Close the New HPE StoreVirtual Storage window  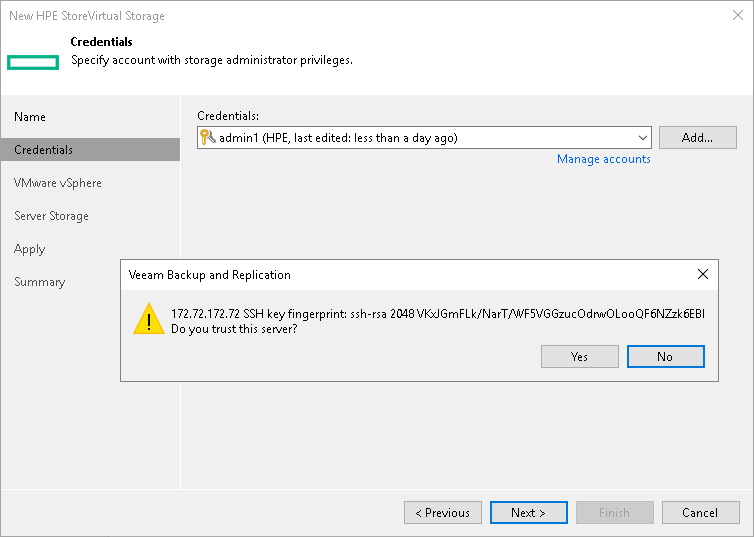pyautogui.click(x=738, y=15)
